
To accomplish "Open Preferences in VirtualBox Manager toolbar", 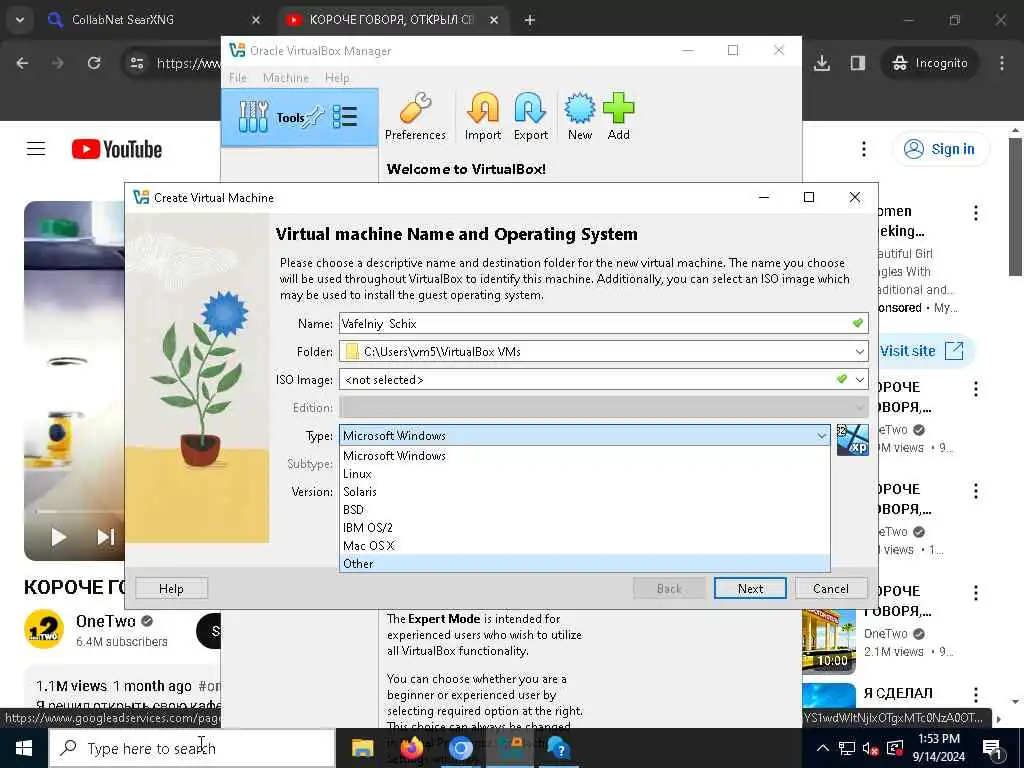I will pyautogui.click(x=415, y=117).
